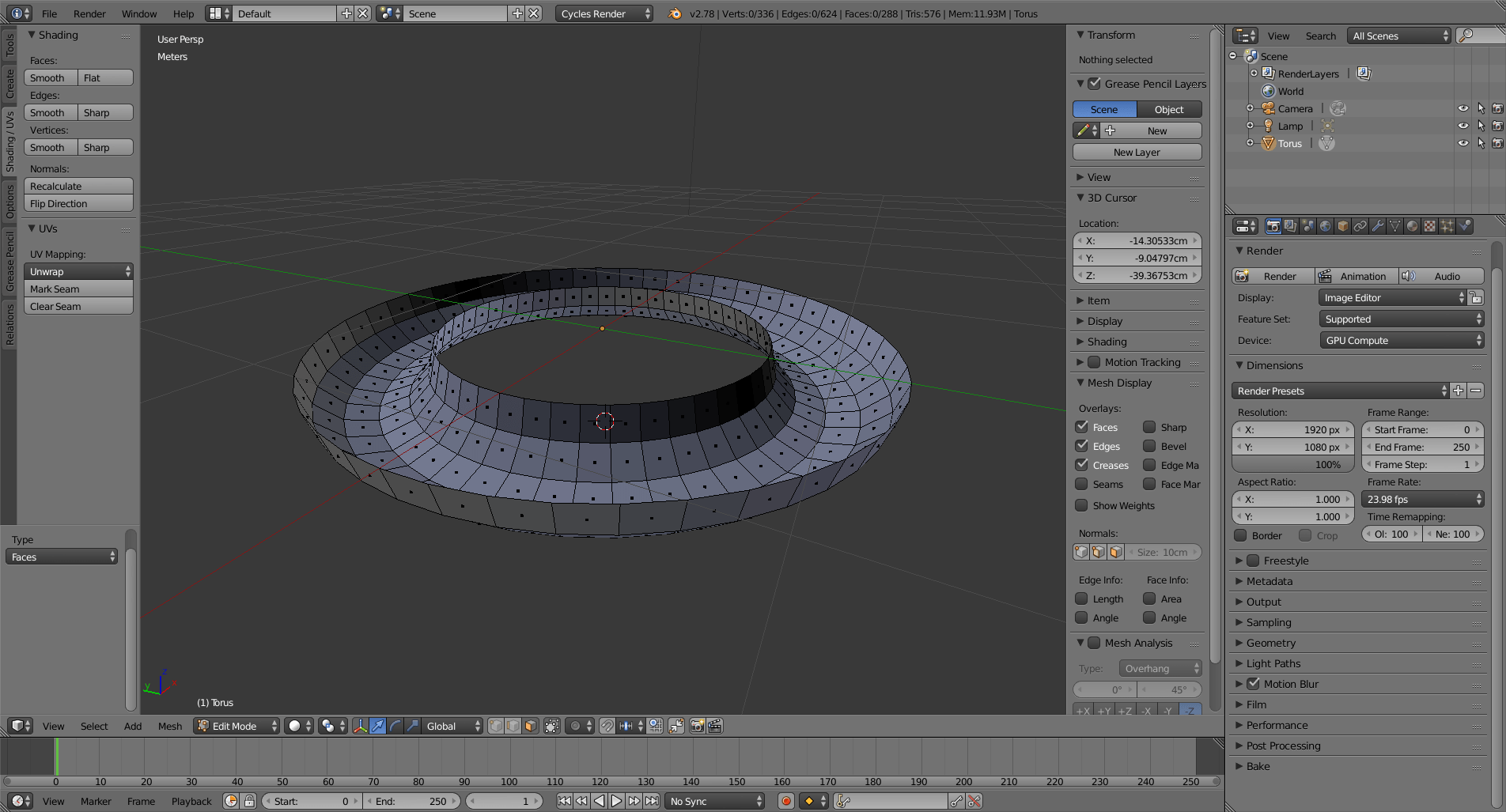
Task: Click the Recalculate normals button
Action: [78, 186]
